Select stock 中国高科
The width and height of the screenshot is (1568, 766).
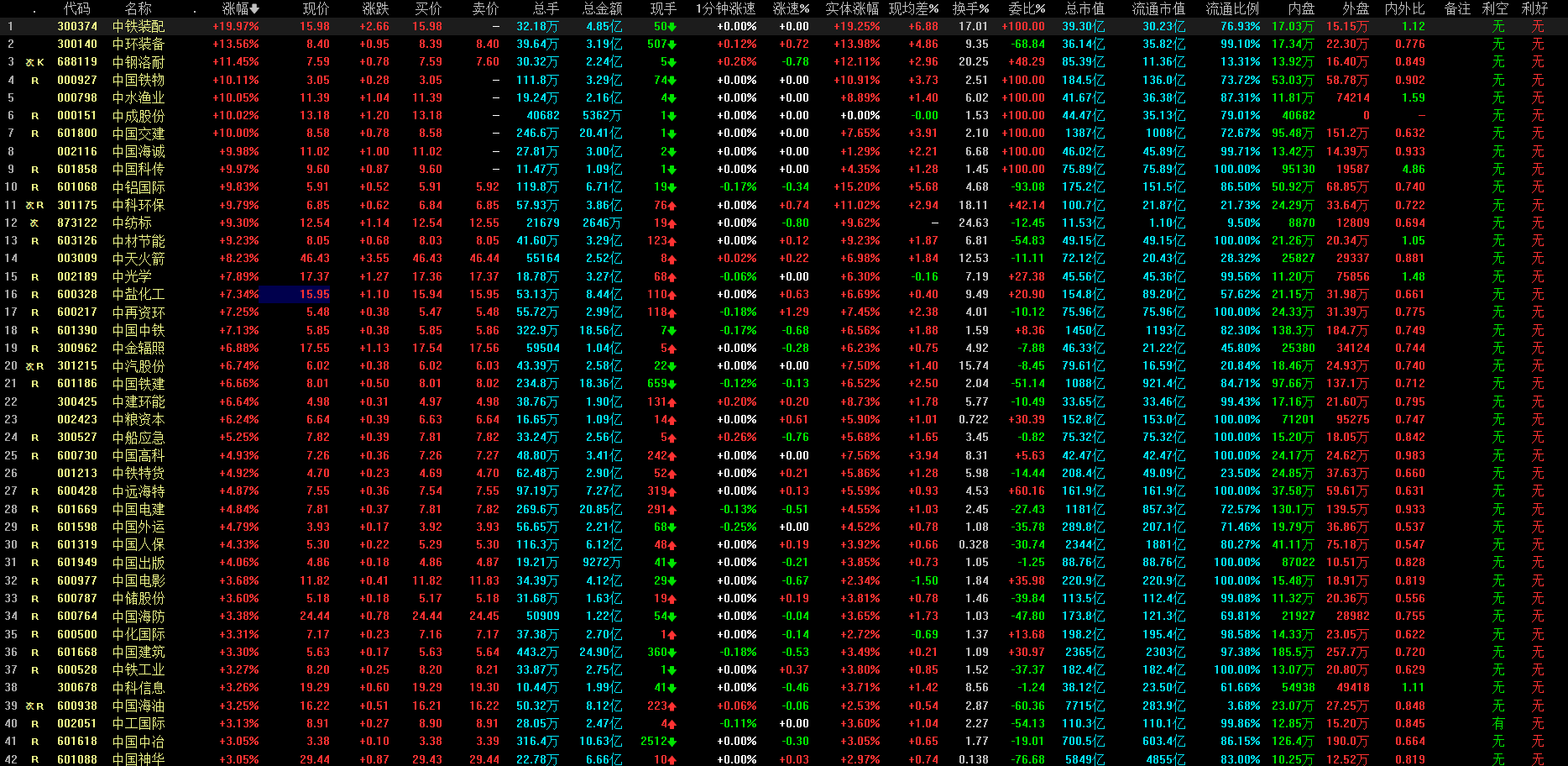(x=139, y=455)
